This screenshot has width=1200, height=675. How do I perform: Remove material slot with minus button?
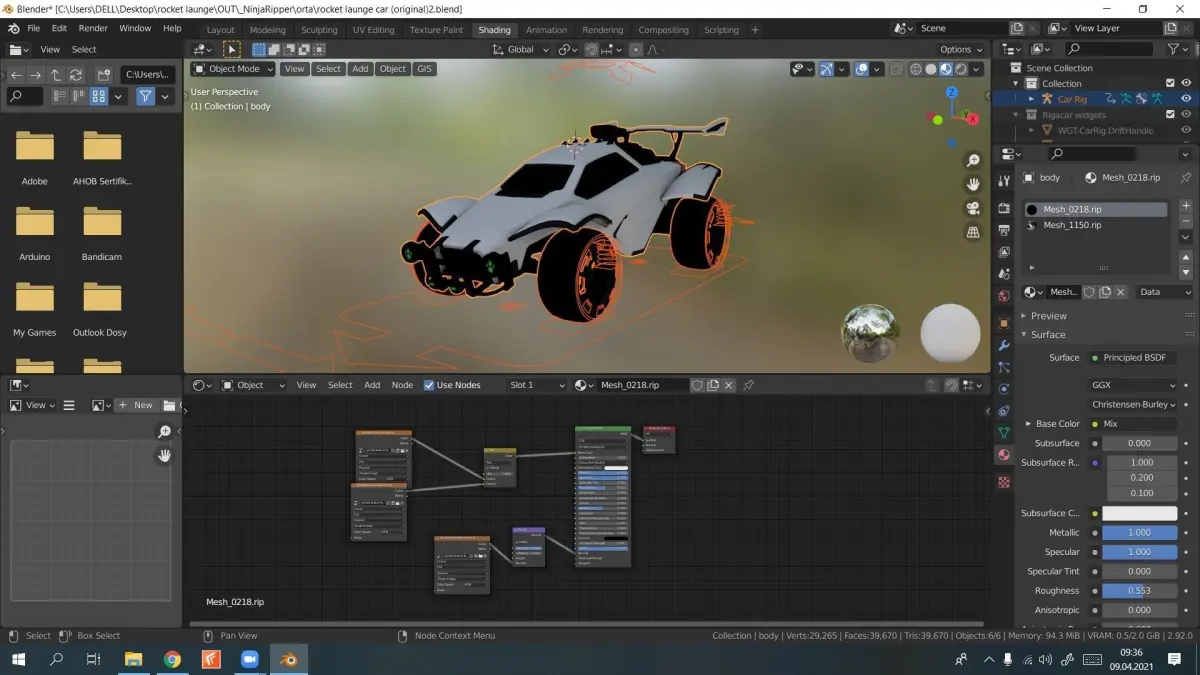coord(1186,221)
